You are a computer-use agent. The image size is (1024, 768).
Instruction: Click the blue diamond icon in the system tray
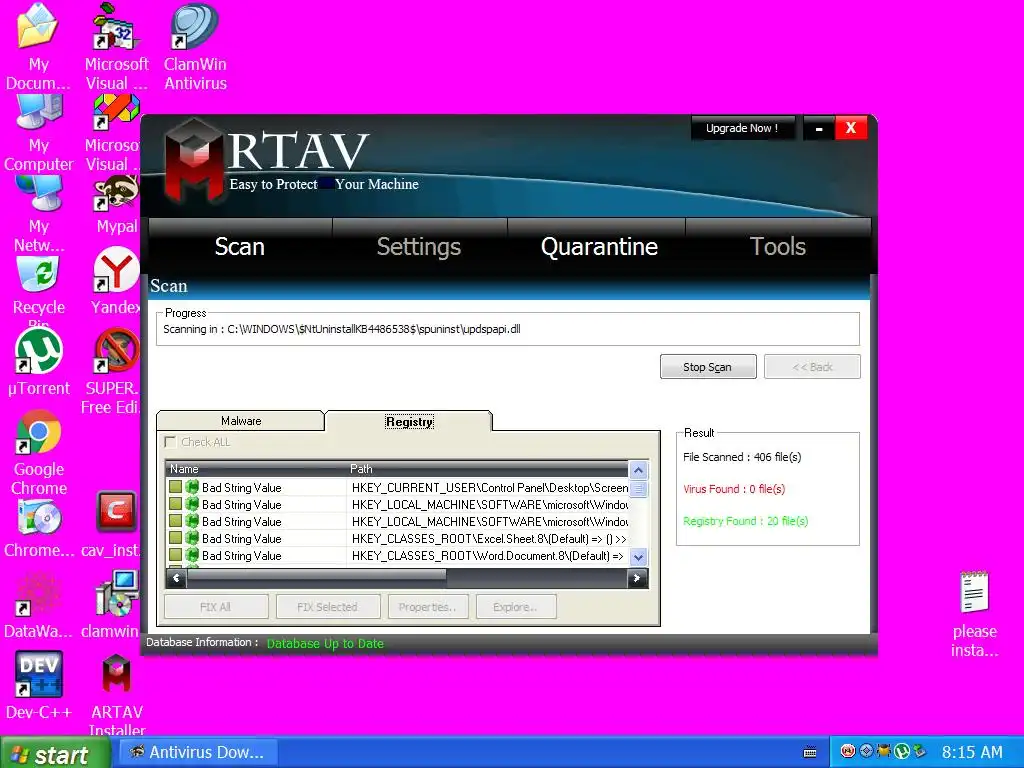coord(866,751)
